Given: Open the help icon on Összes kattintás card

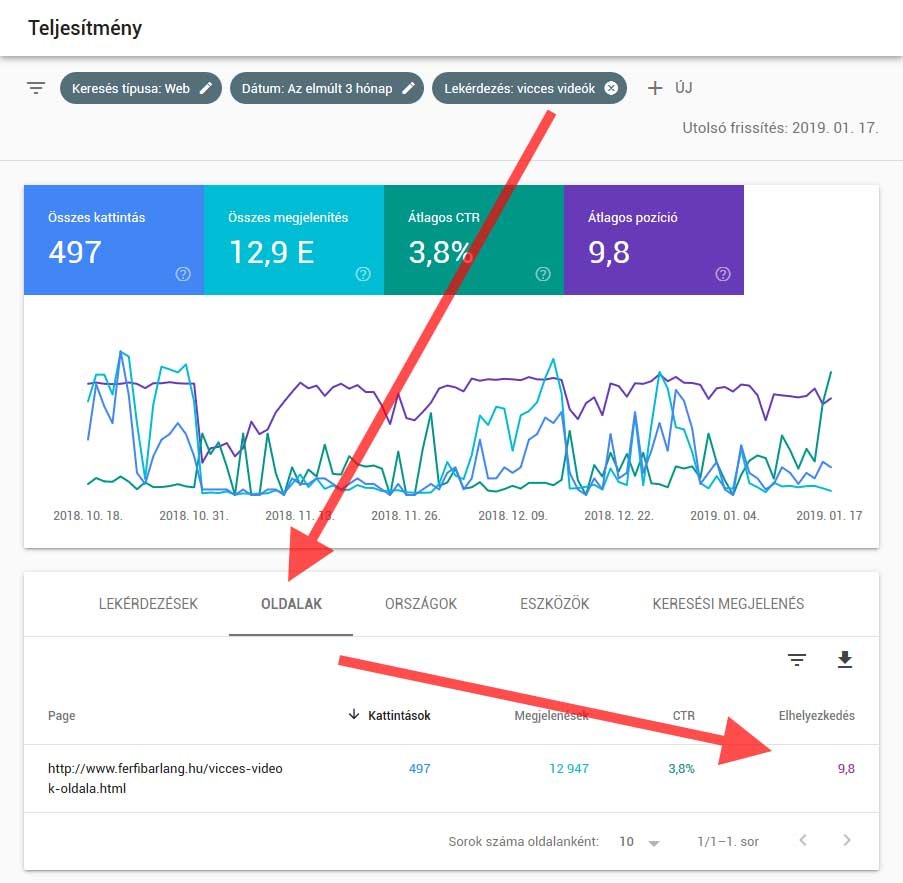Looking at the screenshot, I should coord(183,273).
